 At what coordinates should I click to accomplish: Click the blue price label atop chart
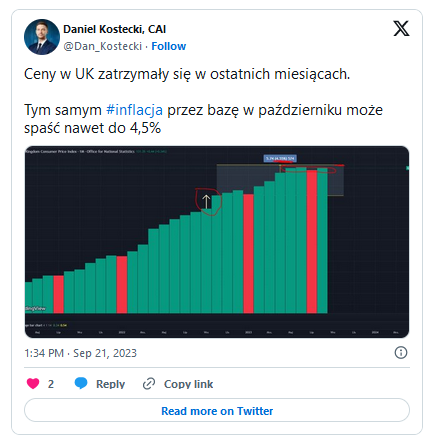[280, 158]
